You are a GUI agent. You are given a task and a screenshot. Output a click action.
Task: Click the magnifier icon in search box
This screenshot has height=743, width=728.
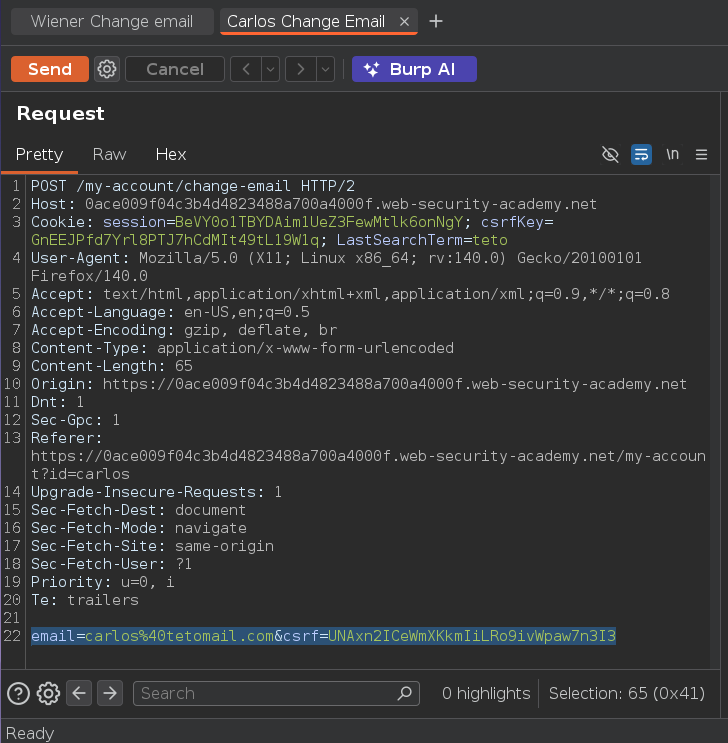405,693
